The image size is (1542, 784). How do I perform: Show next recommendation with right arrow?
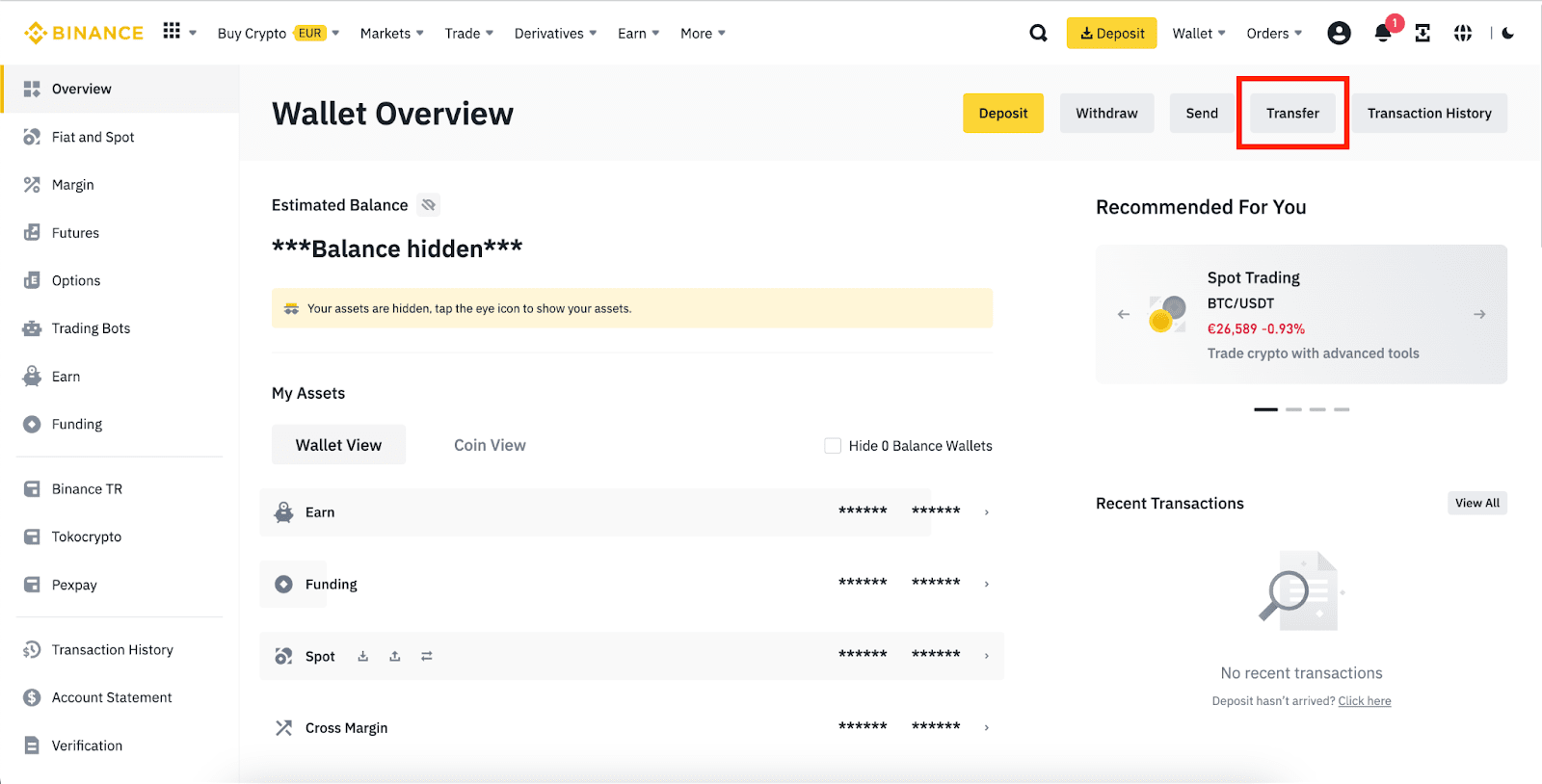pos(1479,314)
